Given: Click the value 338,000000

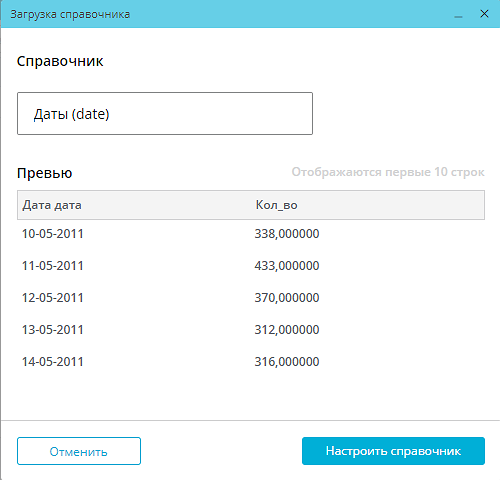Looking at the screenshot, I should 287,234.
